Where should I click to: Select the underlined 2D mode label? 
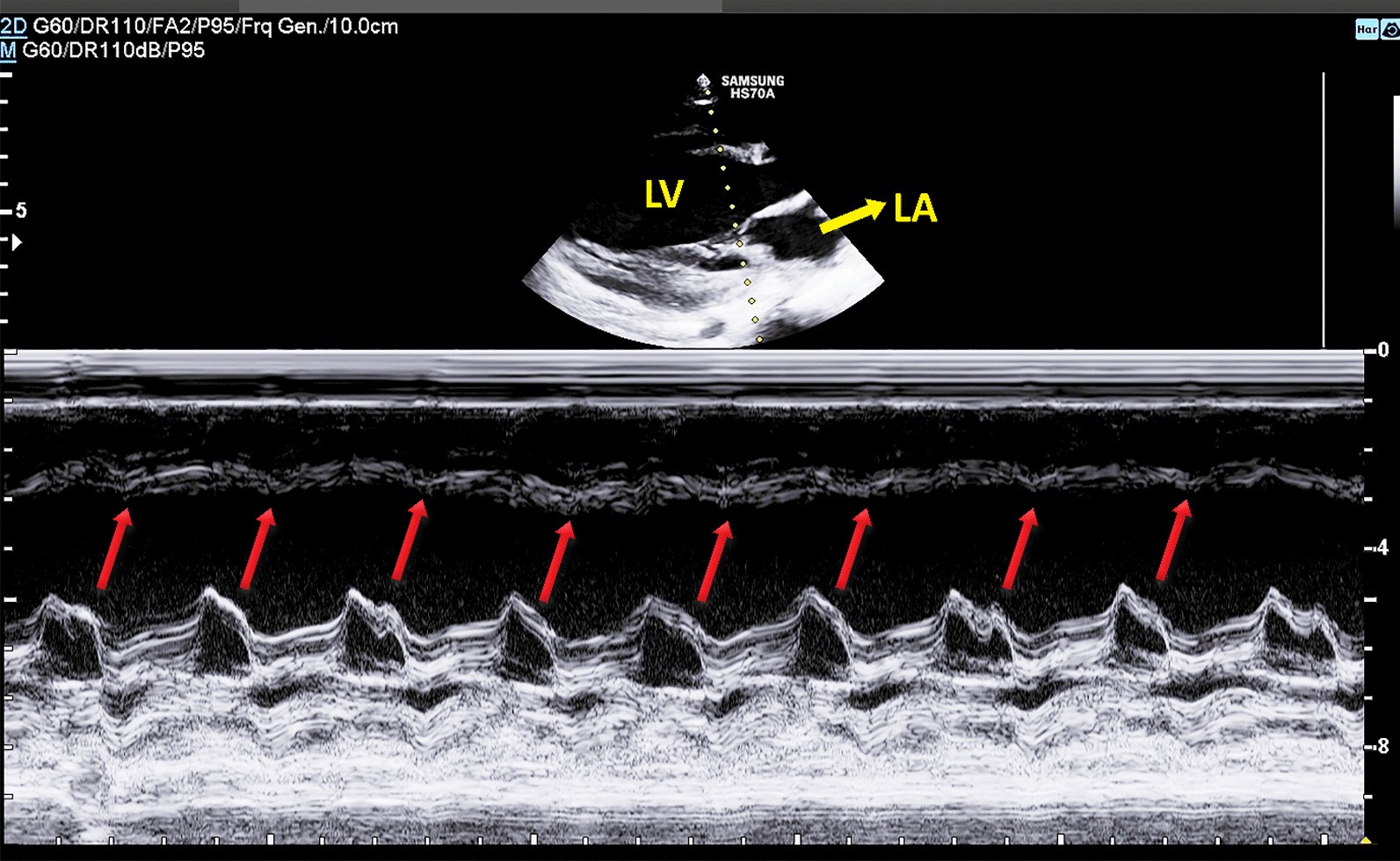click(13, 26)
